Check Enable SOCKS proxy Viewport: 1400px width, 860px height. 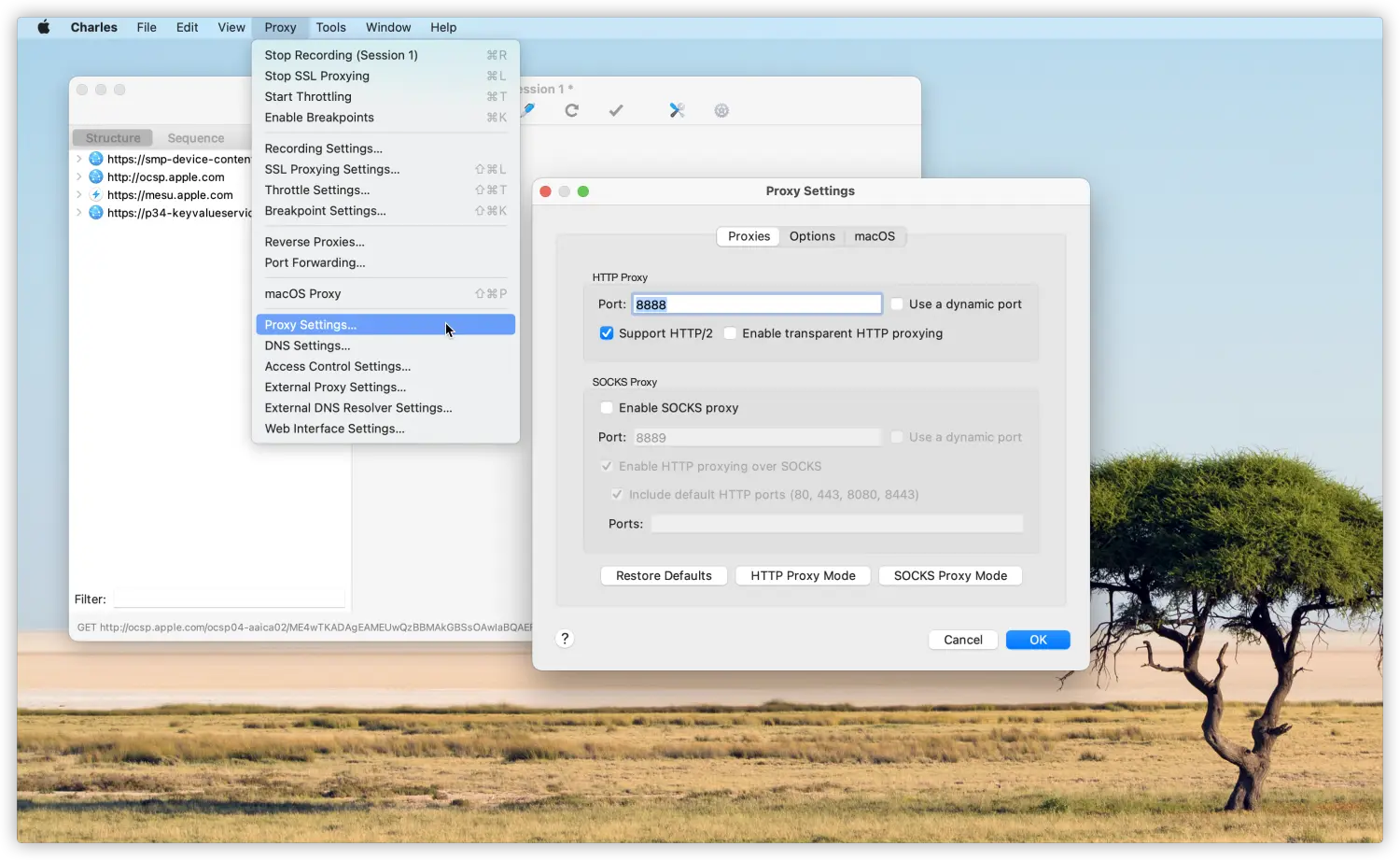[x=607, y=408]
